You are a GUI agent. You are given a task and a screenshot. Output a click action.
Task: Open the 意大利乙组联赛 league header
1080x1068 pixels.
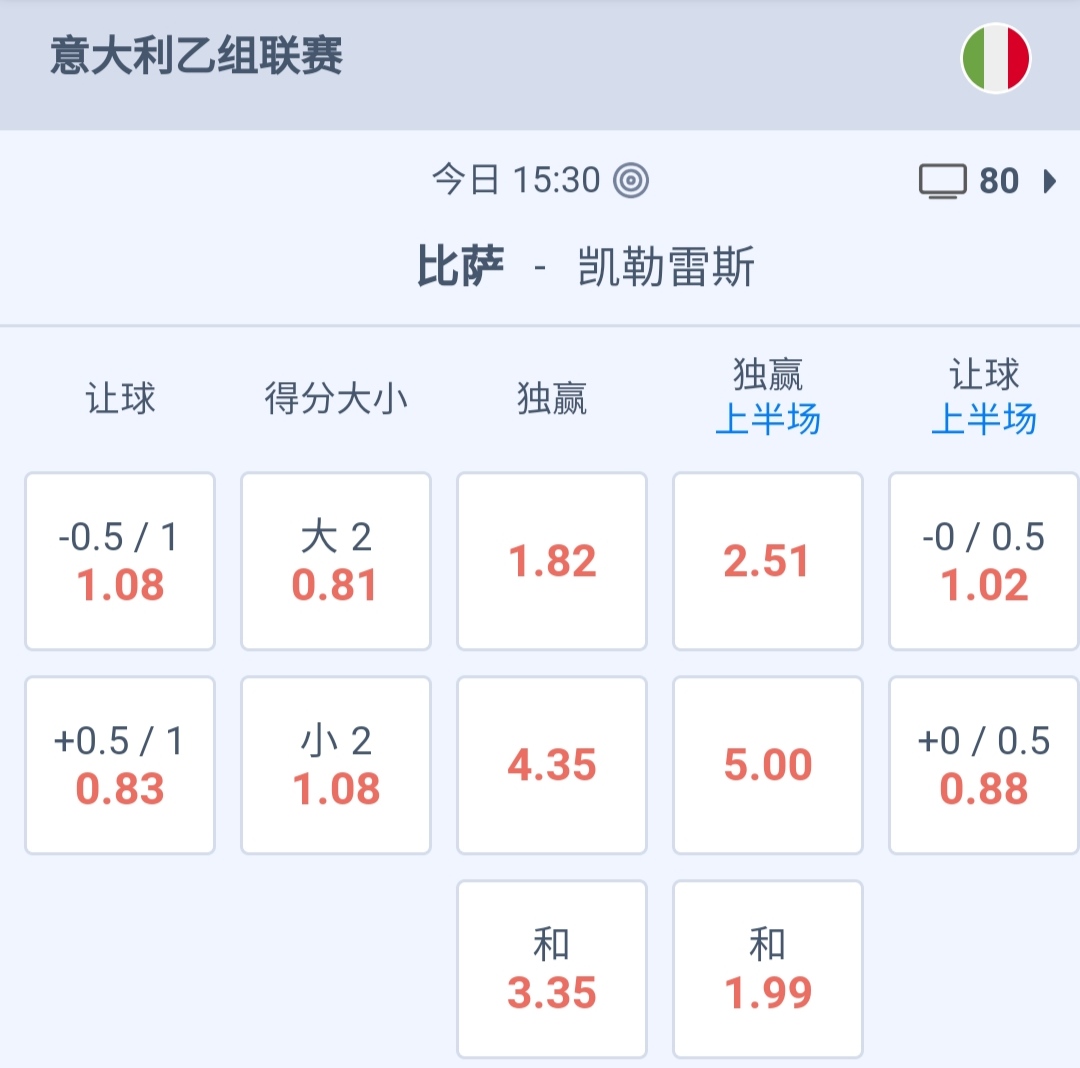[197, 56]
